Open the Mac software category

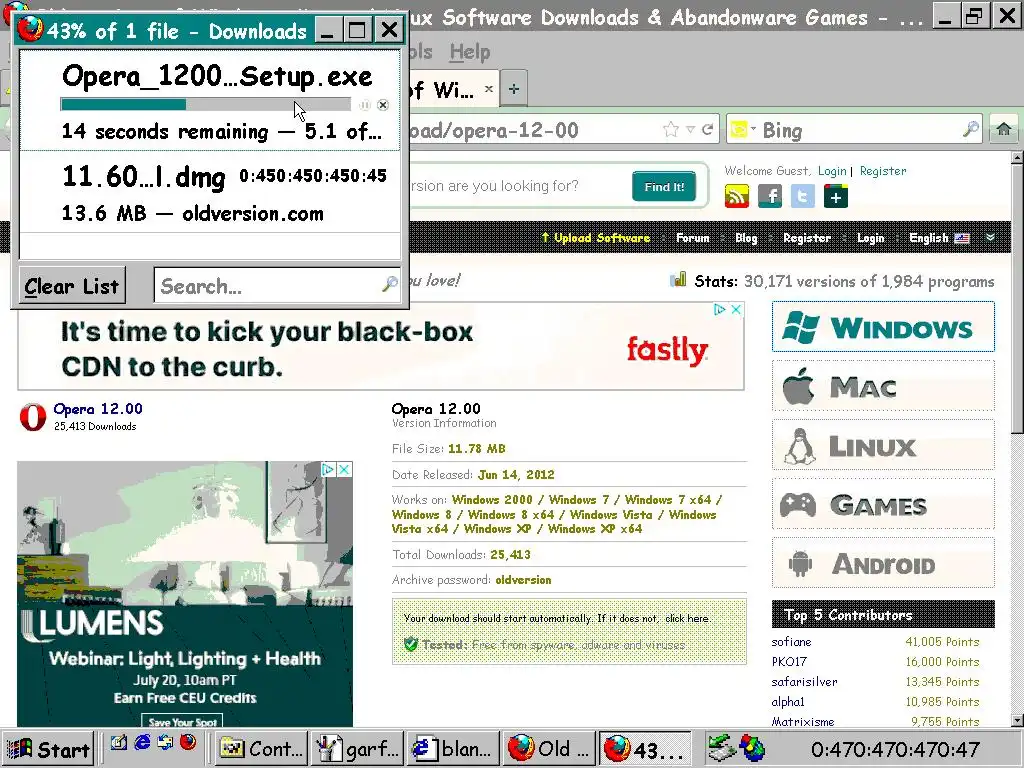tap(883, 386)
